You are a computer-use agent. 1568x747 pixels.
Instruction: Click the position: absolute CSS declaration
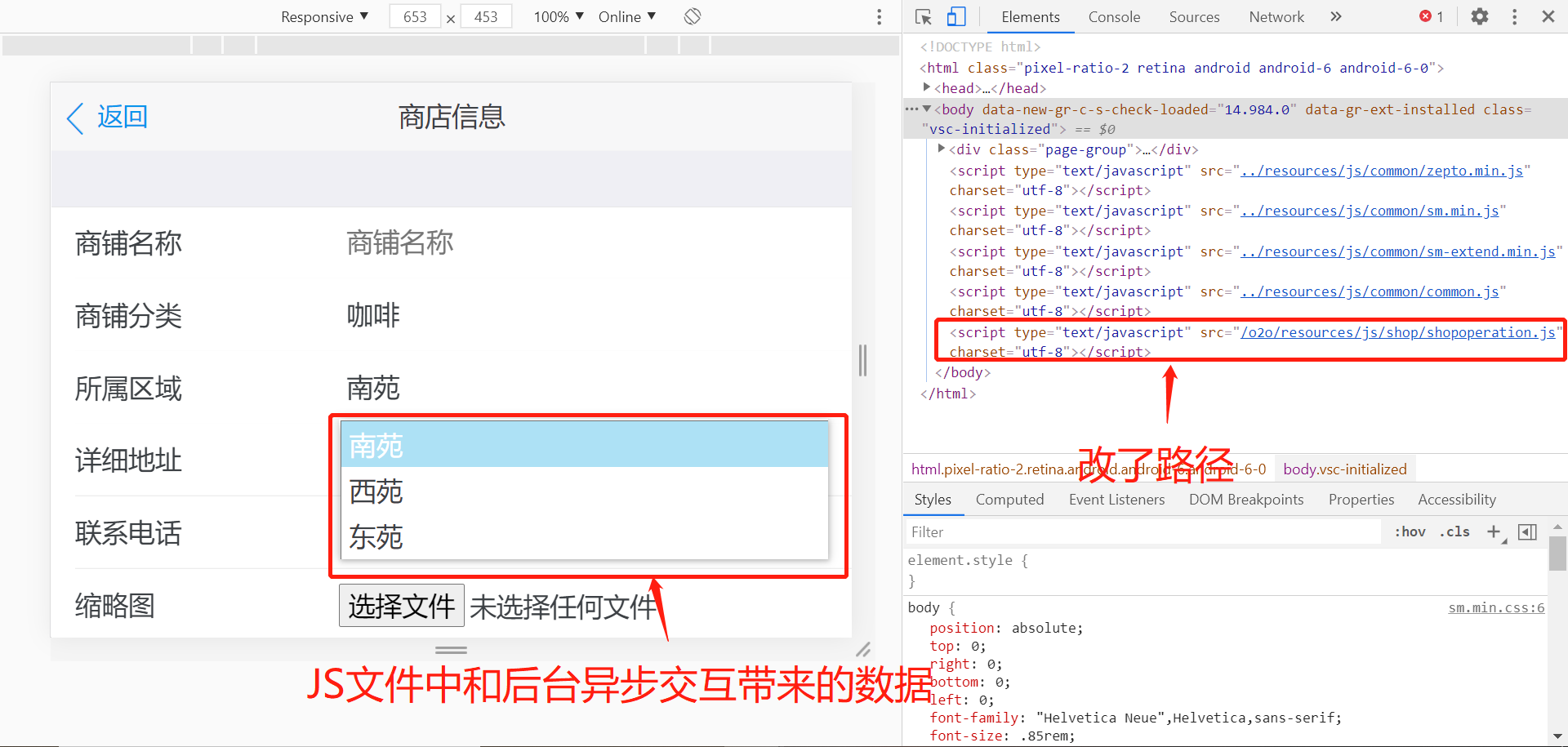(x=1006, y=628)
